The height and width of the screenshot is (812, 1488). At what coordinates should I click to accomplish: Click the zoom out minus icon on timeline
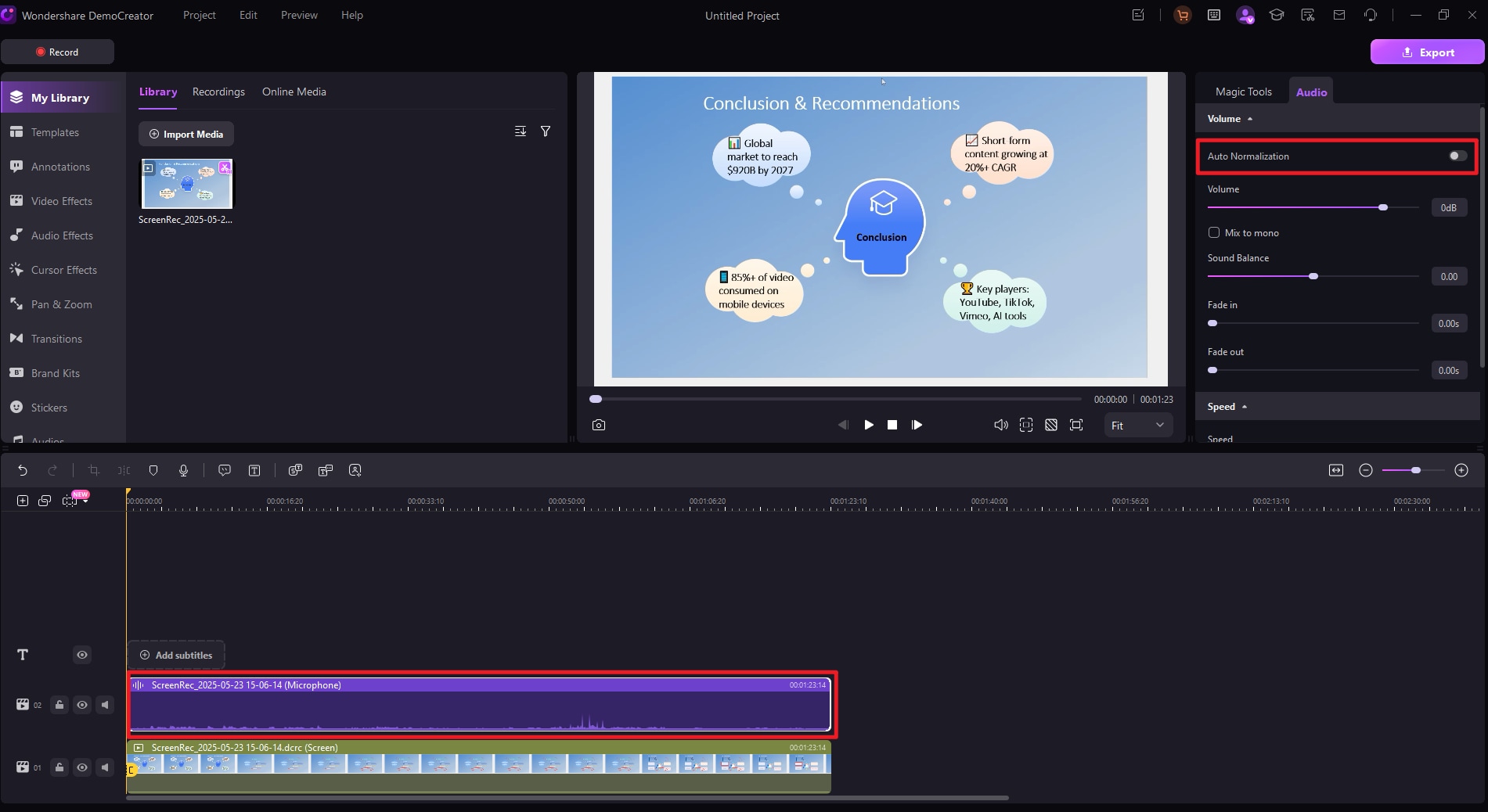tap(1366, 470)
